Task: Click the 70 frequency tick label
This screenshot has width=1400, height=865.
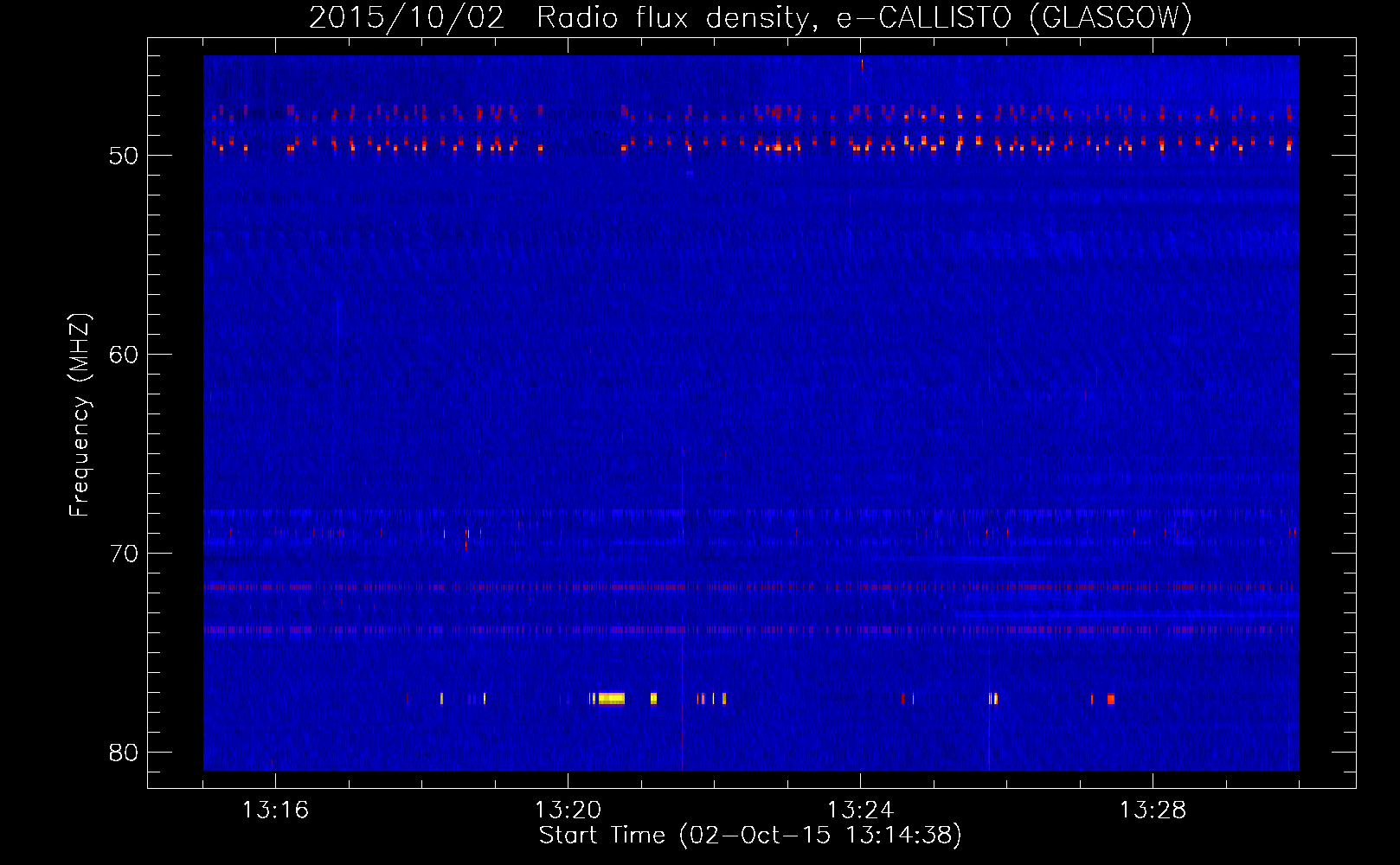Action: click(124, 554)
